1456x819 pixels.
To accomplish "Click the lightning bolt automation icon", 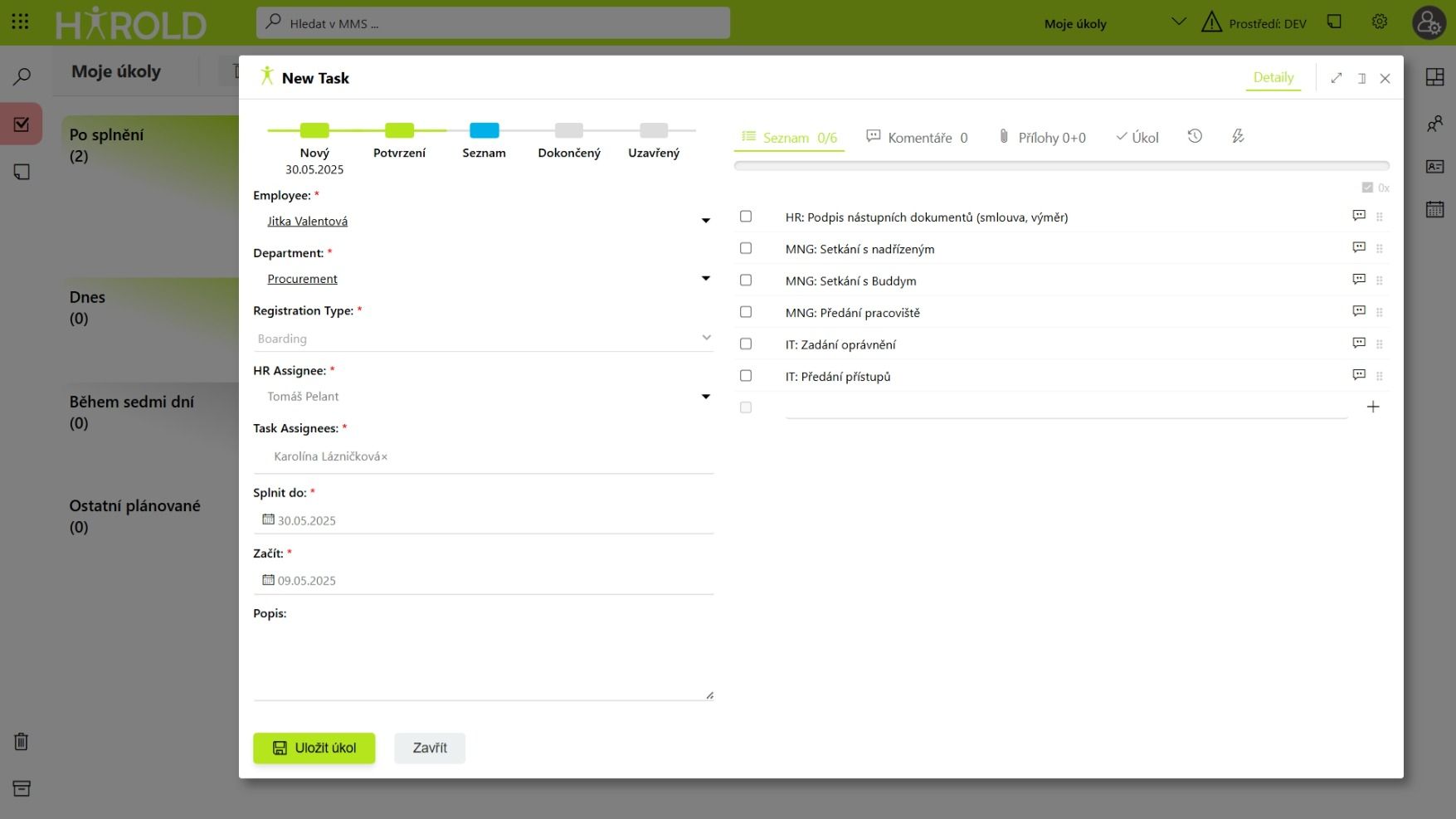I will tap(1238, 137).
